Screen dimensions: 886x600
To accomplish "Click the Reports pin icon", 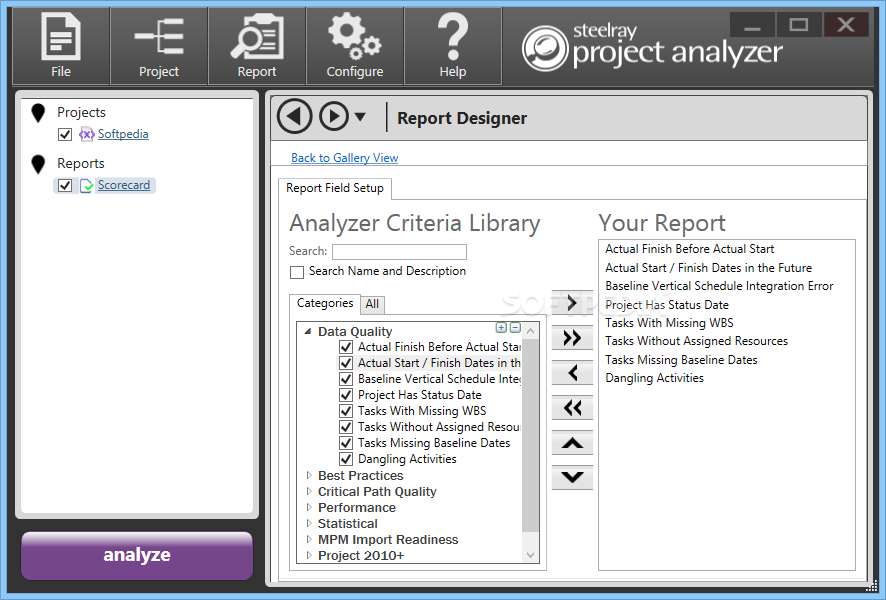I will 38,164.
